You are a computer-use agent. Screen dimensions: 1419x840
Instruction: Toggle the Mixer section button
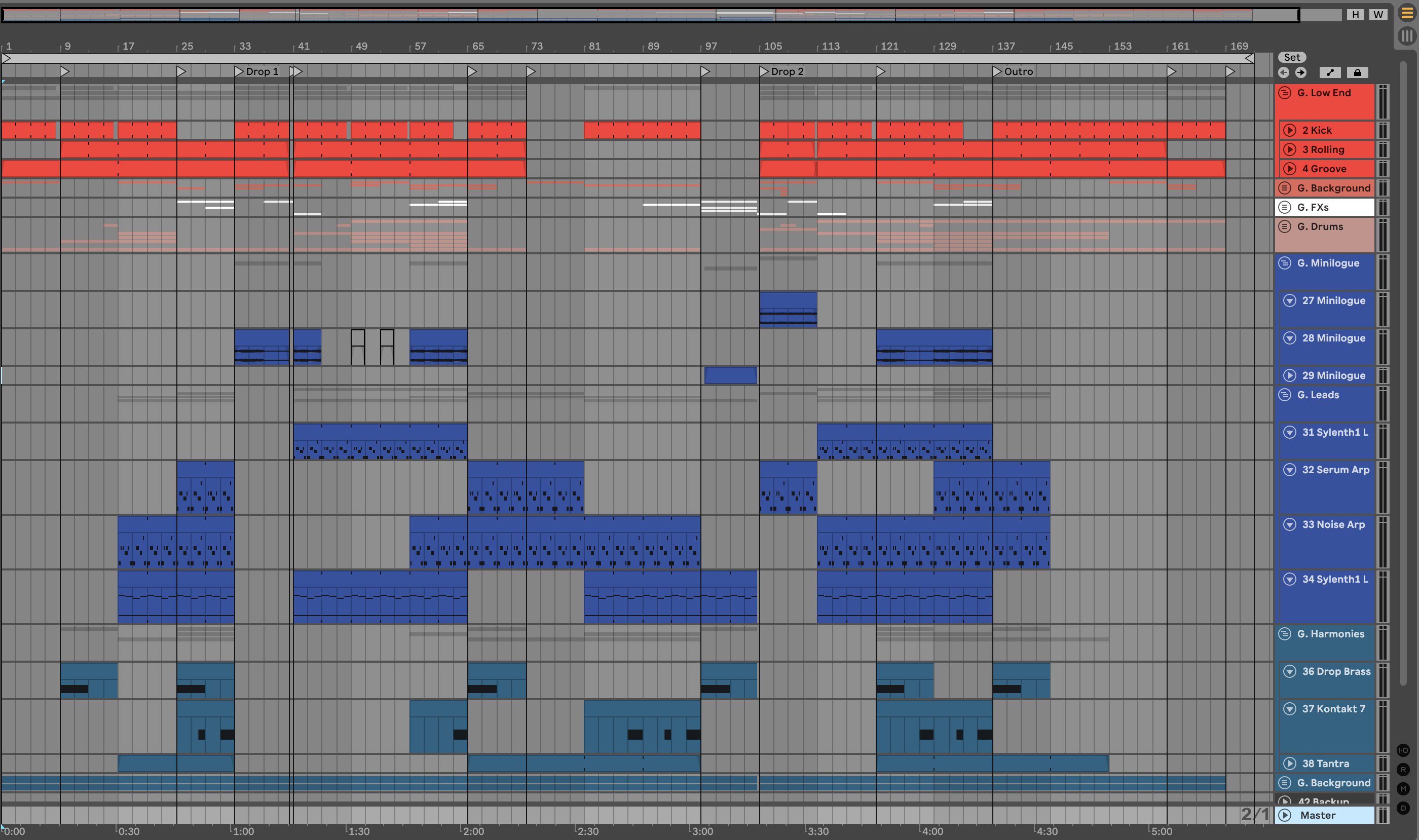pyautogui.click(x=1403, y=788)
